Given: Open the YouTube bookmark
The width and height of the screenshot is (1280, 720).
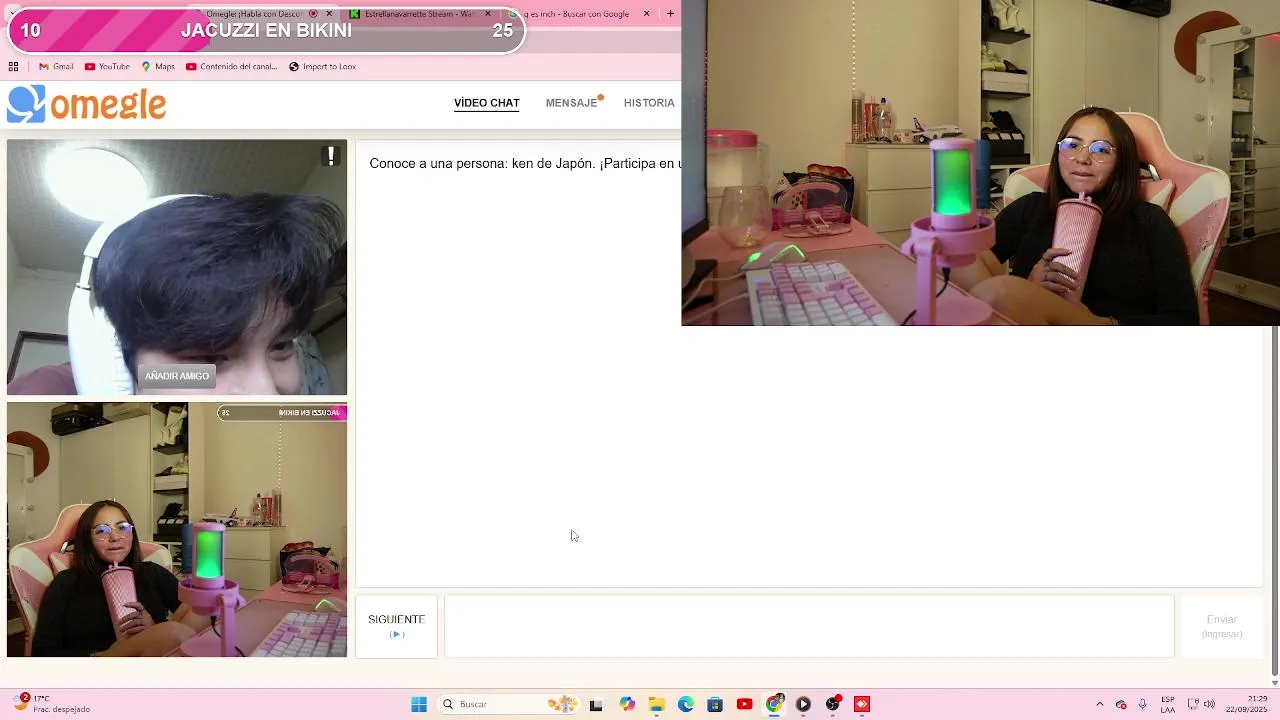Looking at the screenshot, I should click(x=107, y=67).
